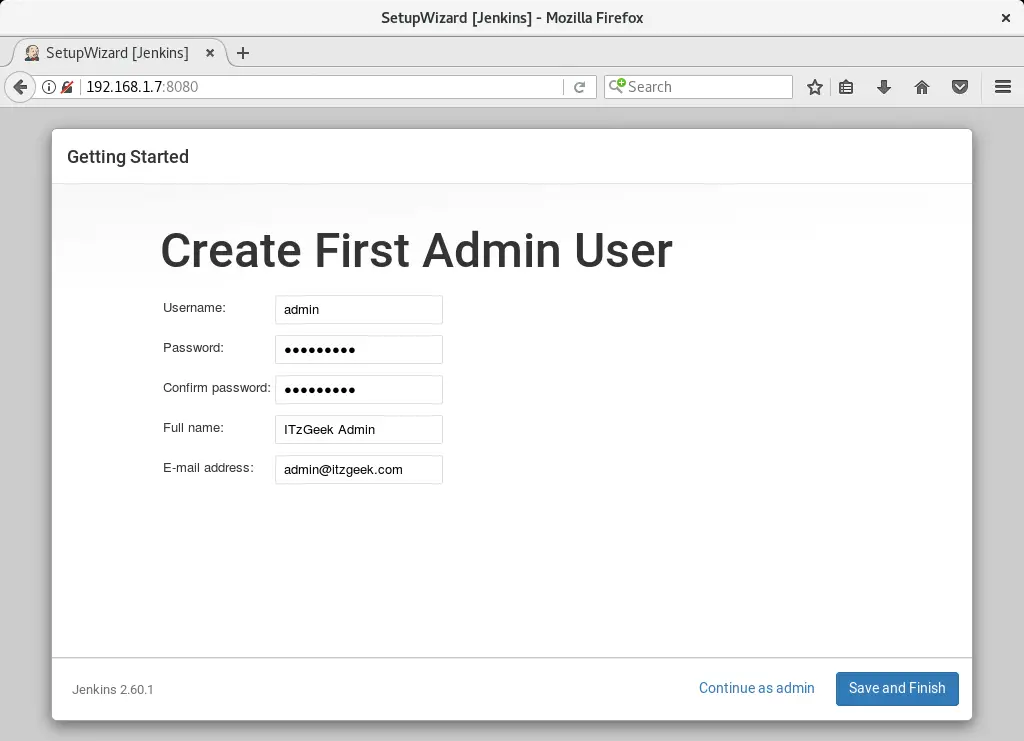Open the downloads arrow icon
This screenshot has height=741, width=1024.
tap(884, 87)
